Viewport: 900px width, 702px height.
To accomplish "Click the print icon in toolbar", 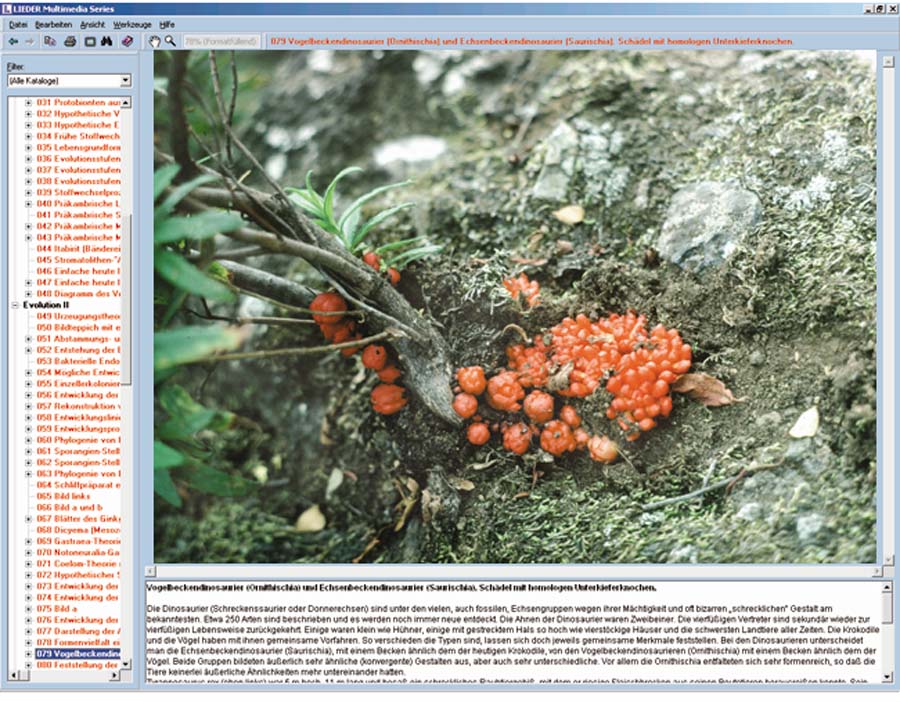I will (x=70, y=41).
